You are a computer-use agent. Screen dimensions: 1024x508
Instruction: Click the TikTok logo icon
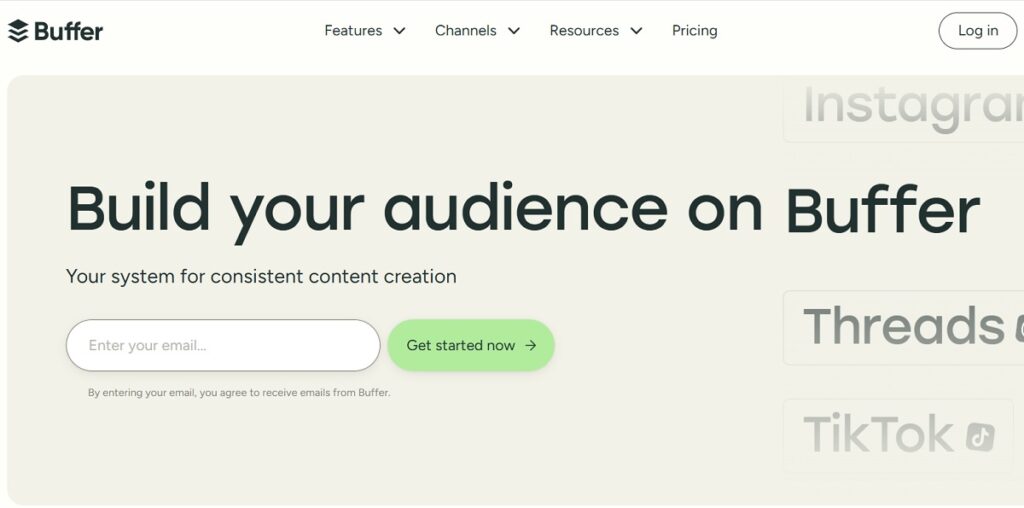click(980, 436)
